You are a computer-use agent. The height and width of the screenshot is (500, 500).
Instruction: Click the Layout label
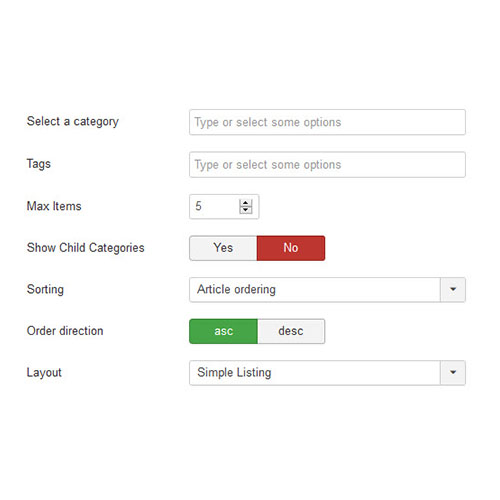coord(44,373)
